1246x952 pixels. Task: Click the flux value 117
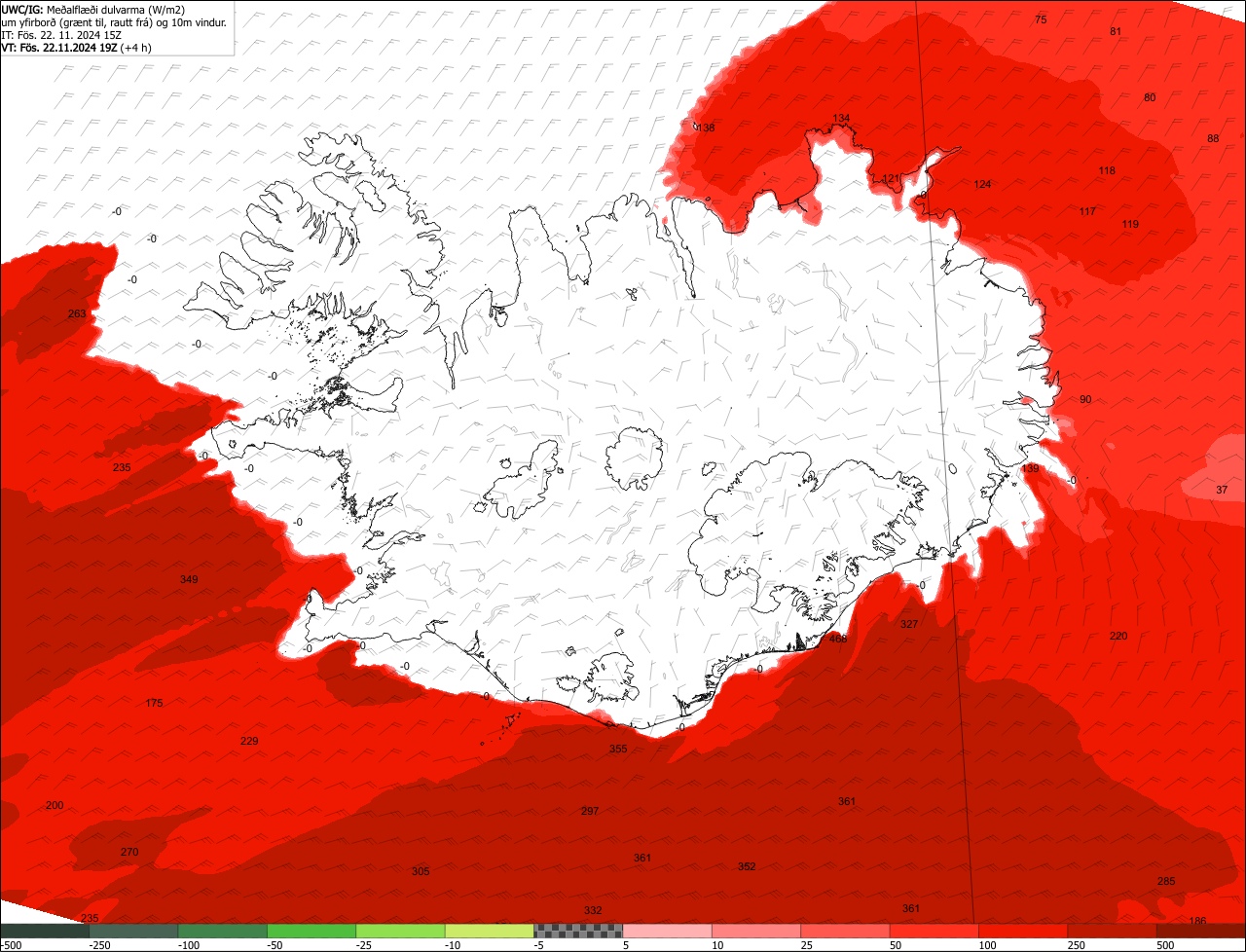coord(1087,211)
